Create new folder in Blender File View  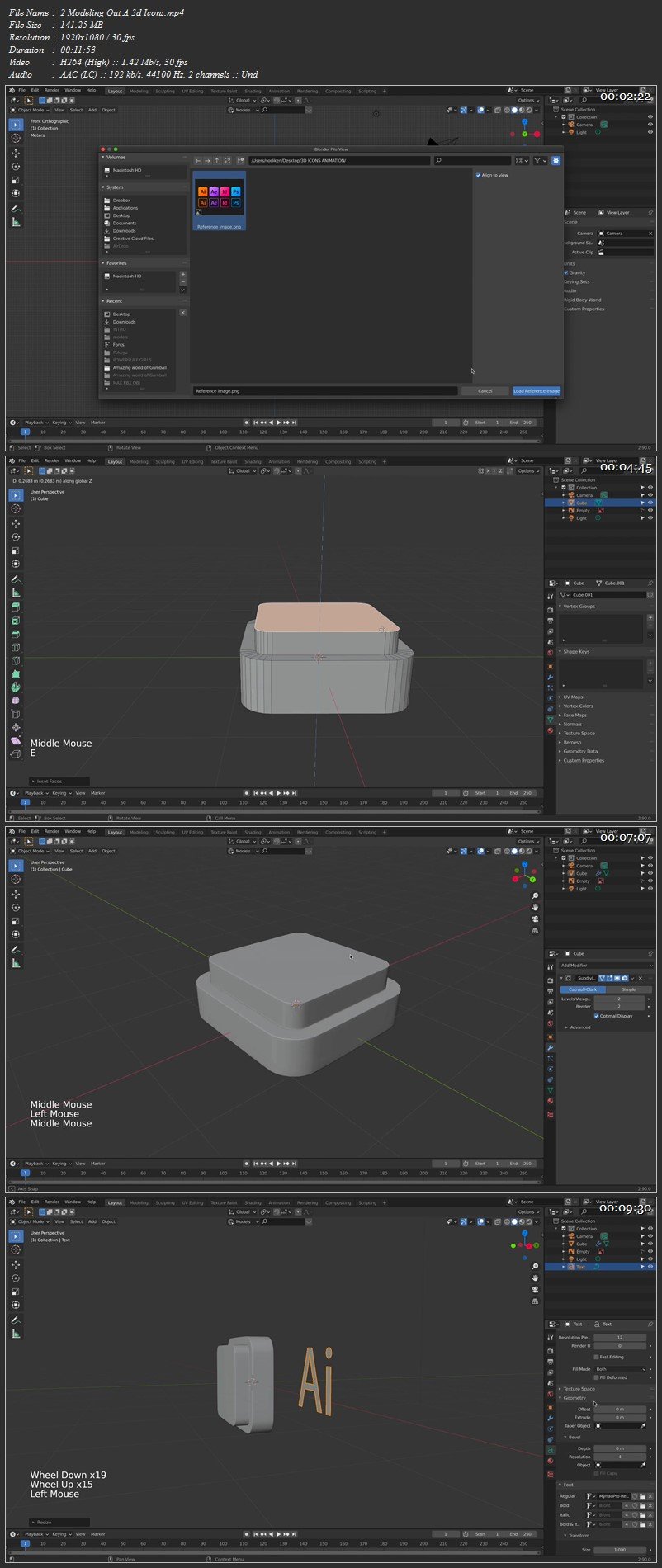[240, 161]
